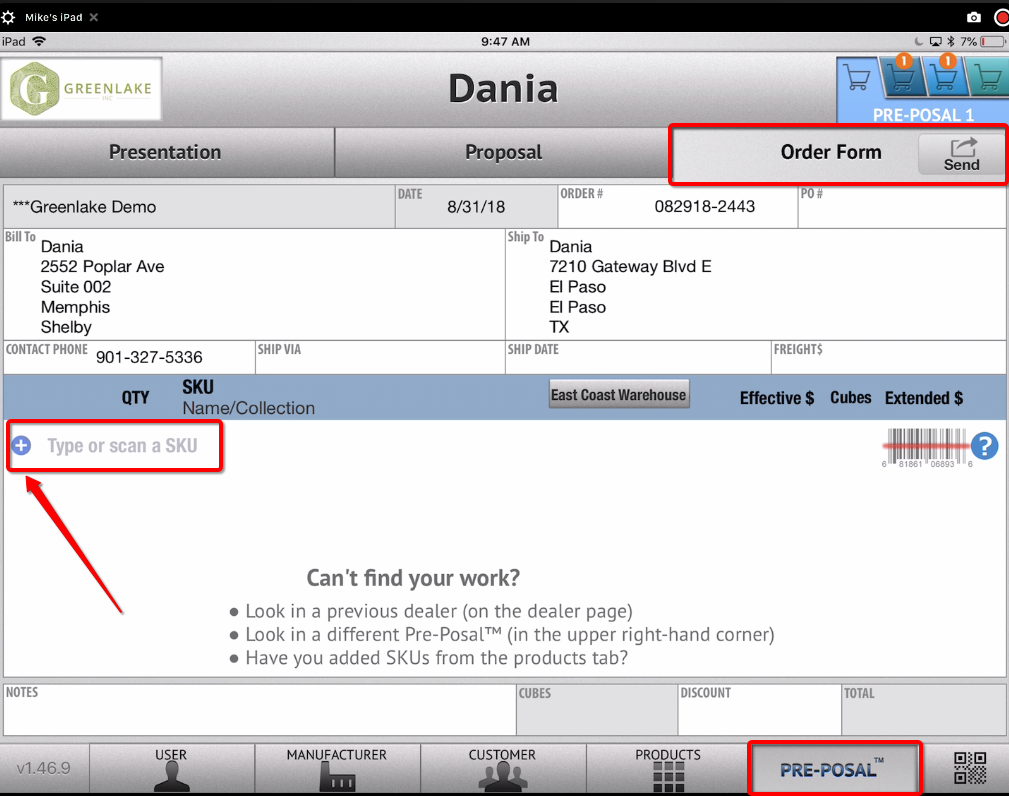The height and width of the screenshot is (796, 1009).
Task: Click the Can't find your work? heading
Action: [x=413, y=578]
